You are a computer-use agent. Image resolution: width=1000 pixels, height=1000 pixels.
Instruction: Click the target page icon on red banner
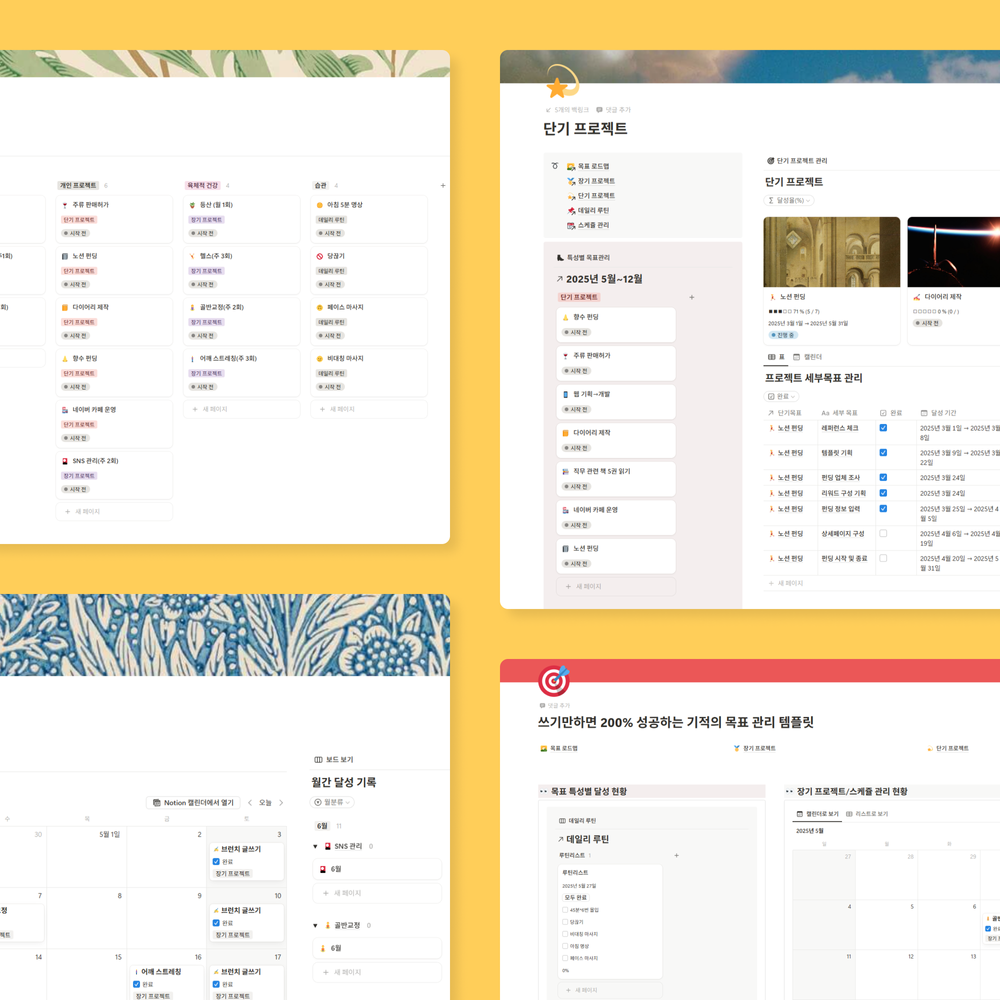click(553, 681)
